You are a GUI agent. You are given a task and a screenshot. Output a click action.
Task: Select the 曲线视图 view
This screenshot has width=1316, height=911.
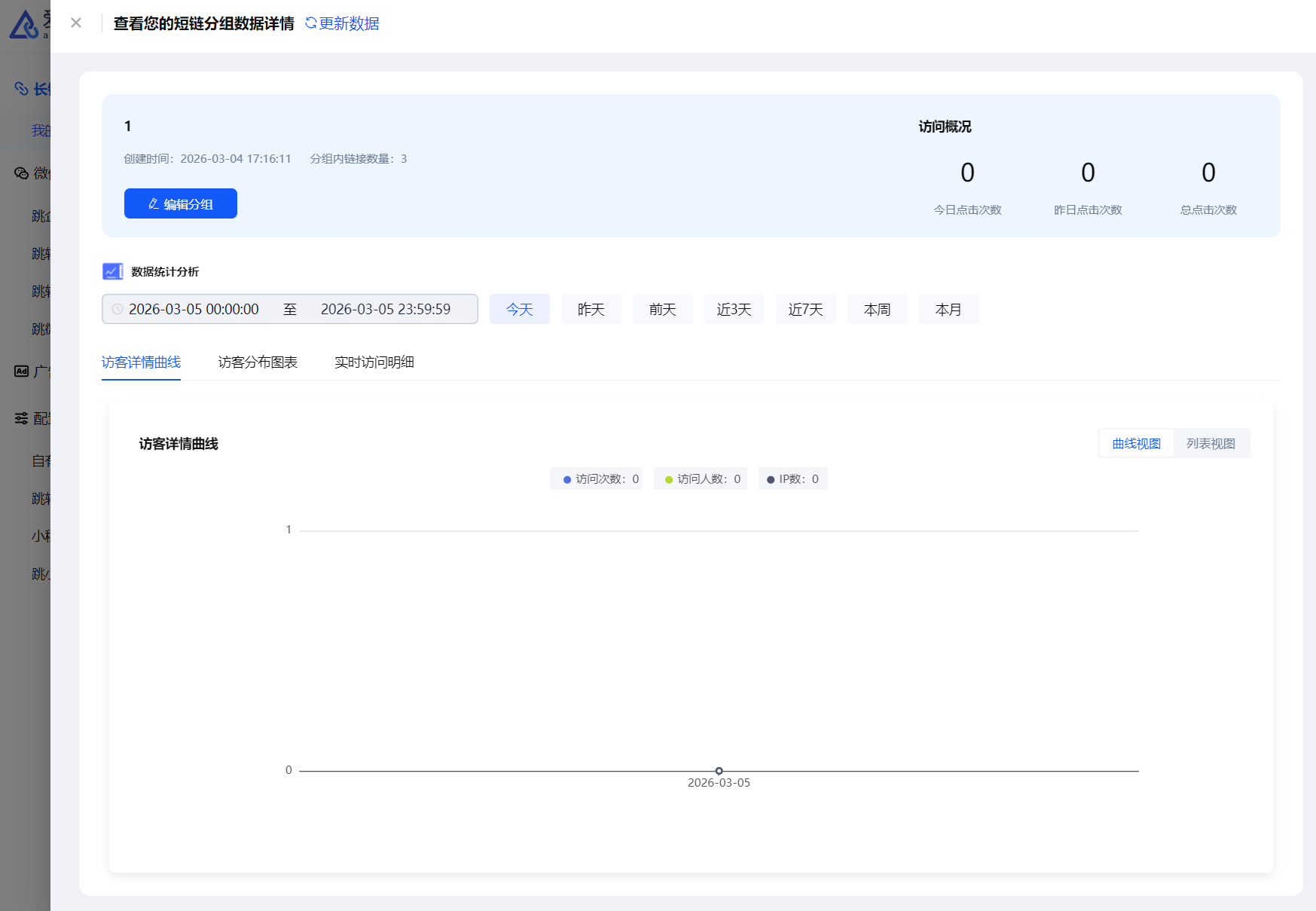(1136, 444)
